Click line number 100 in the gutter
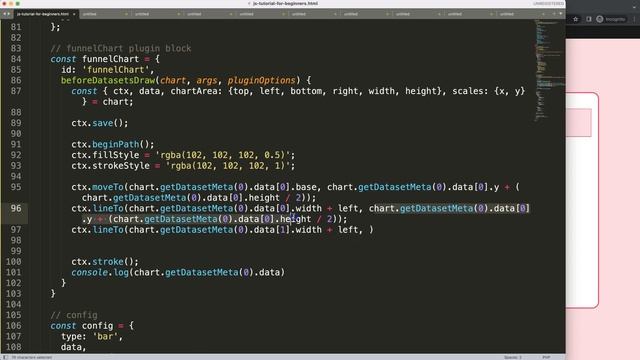Viewport: 640px width, 360px height. [x=13, y=262]
